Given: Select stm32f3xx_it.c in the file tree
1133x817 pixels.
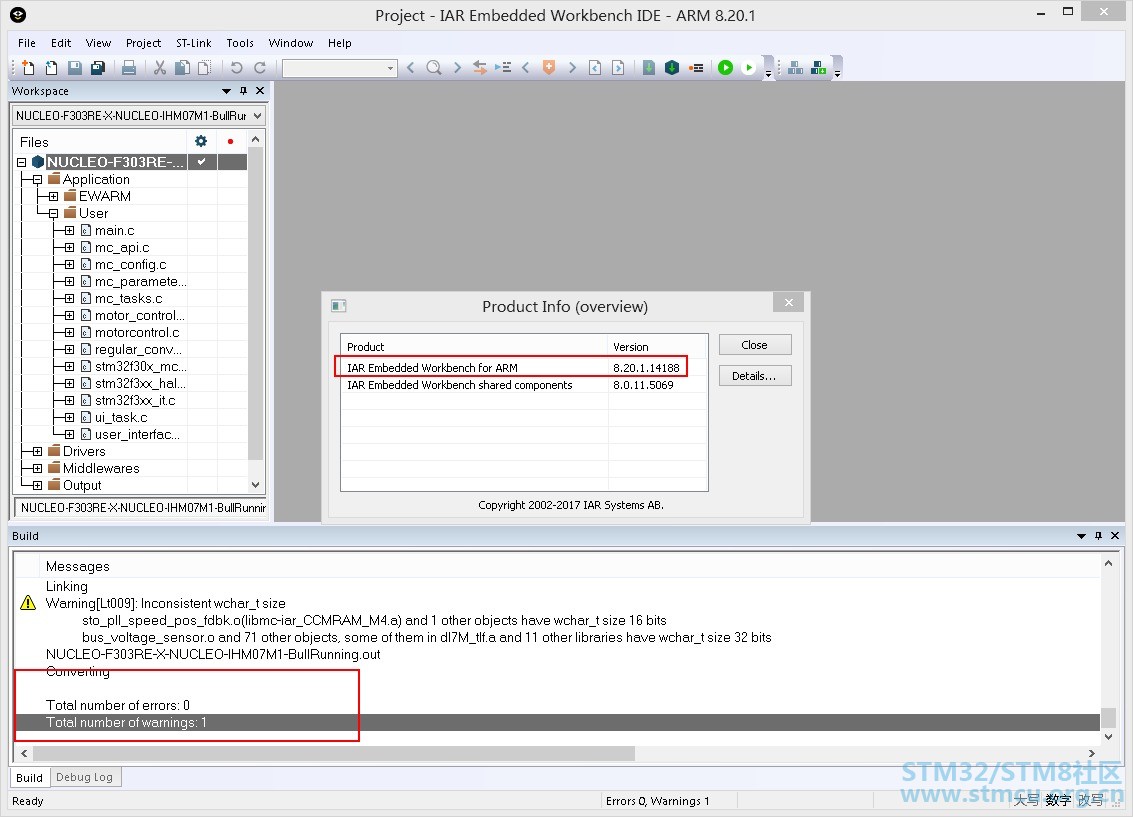Looking at the screenshot, I should coord(135,400).
